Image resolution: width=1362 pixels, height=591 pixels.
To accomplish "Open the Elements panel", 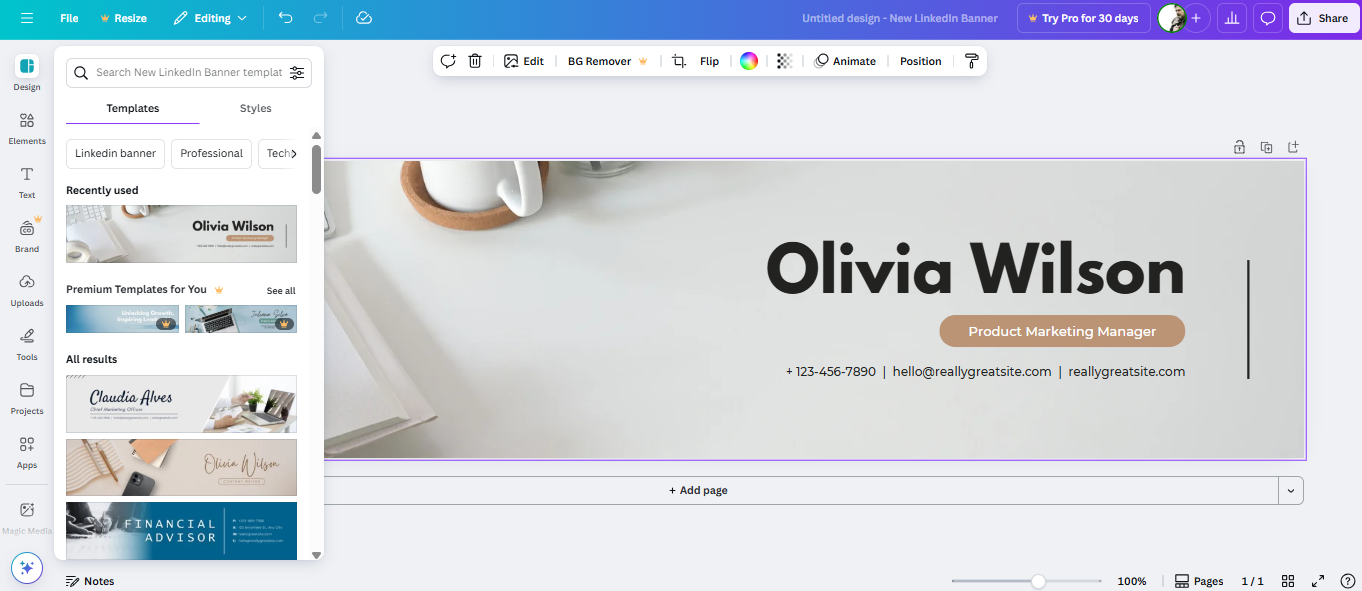I will [26, 128].
